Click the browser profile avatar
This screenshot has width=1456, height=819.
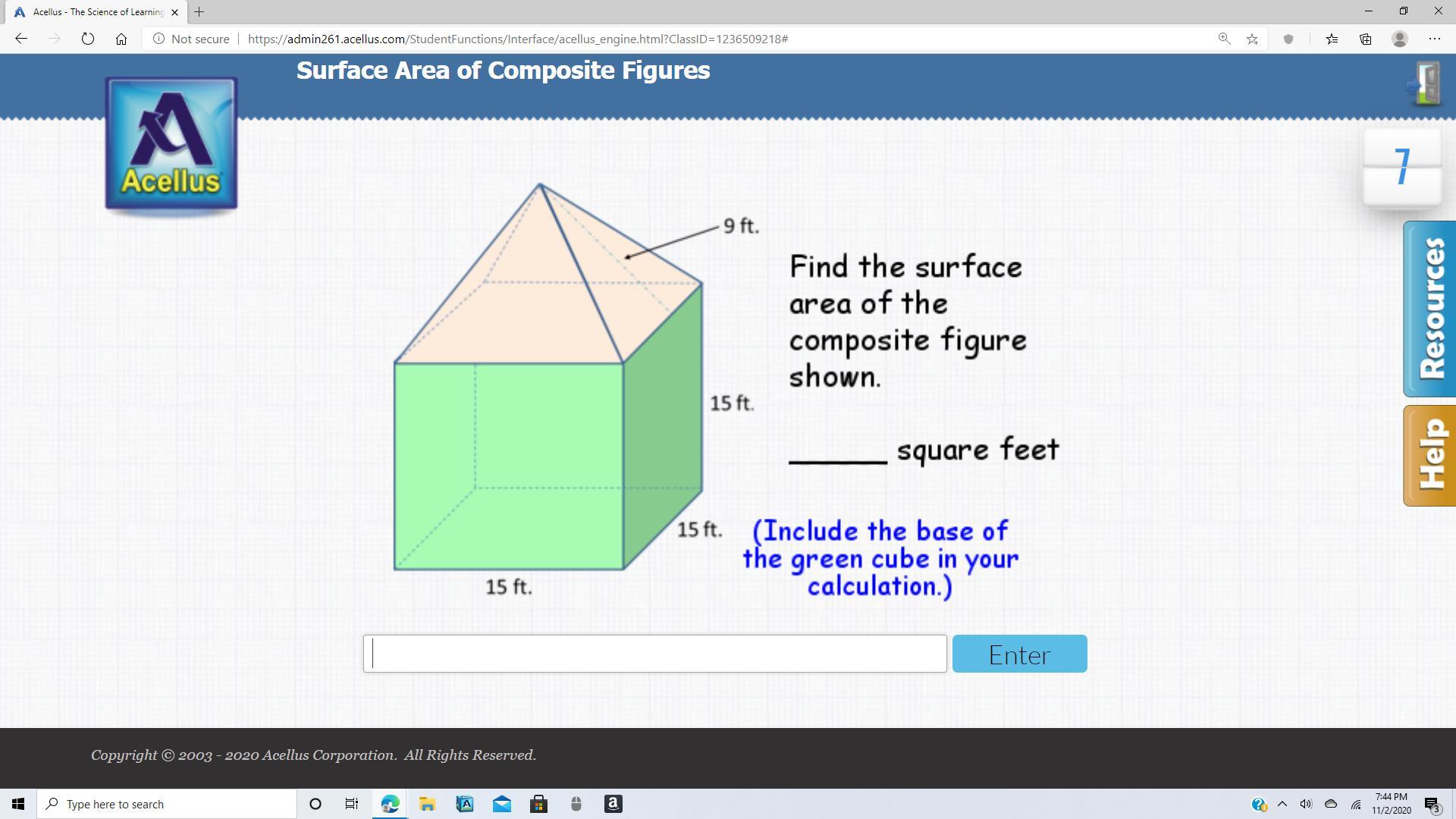1400,39
